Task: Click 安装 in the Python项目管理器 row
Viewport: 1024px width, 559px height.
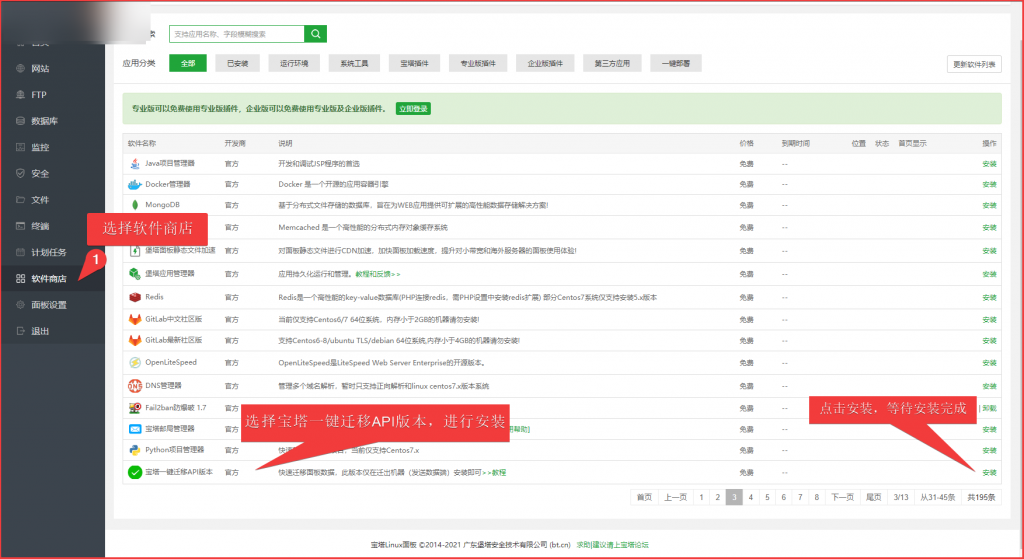Action: coord(989,451)
